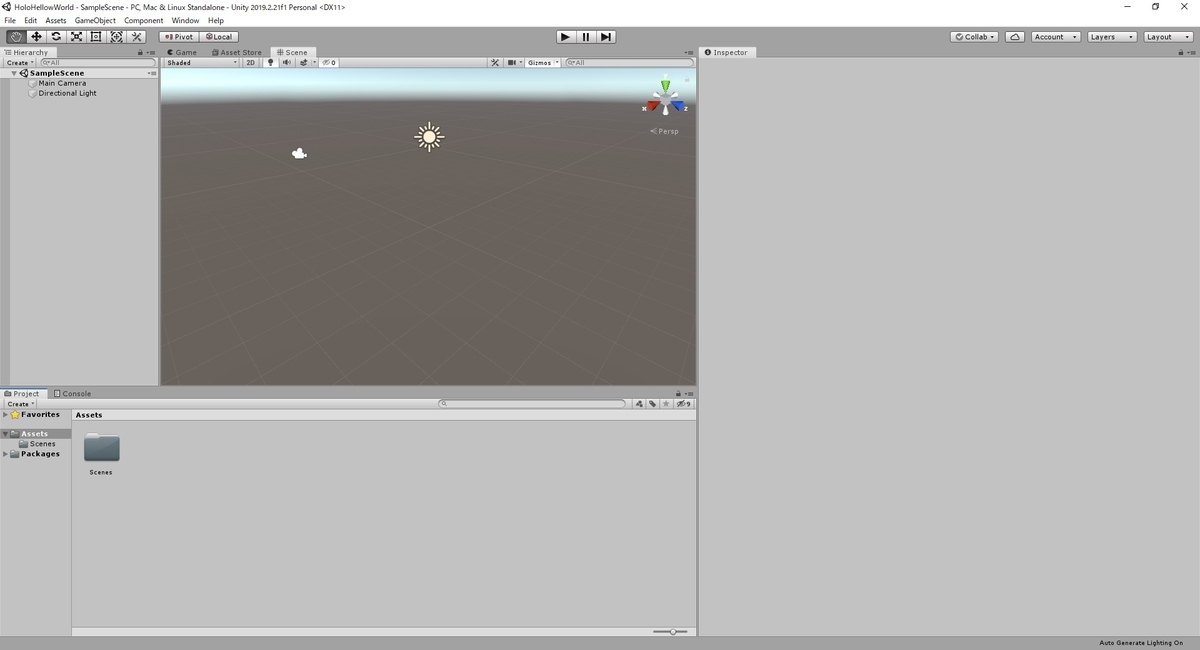The height and width of the screenshot is (650, 1200).
Task: Expand the Packages tree node
Action: coord(5,454)
